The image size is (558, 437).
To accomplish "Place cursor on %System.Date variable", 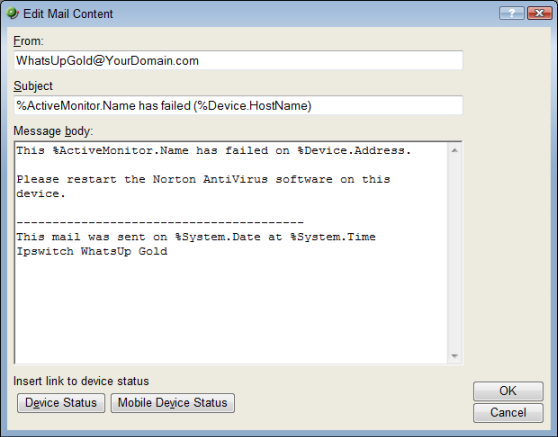I will (218, 237).
